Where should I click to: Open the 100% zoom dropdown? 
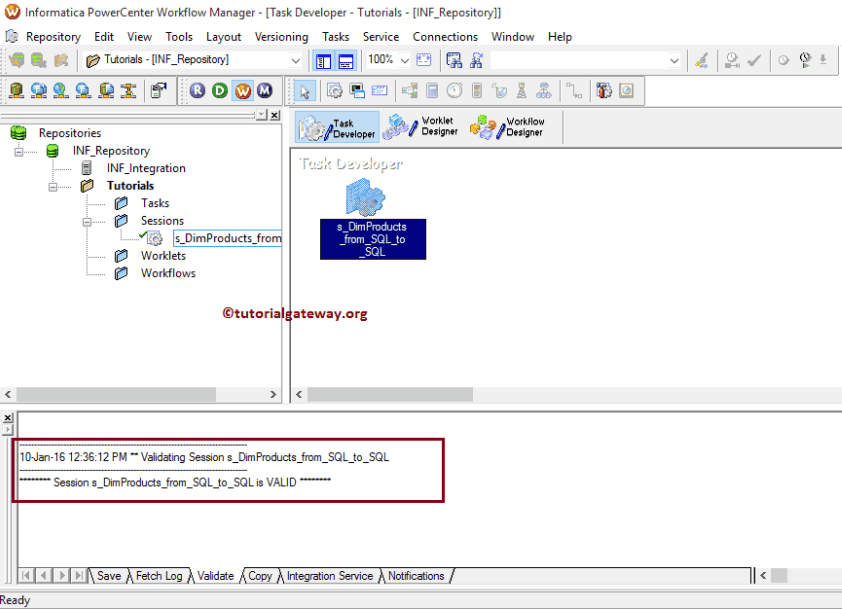(405, 60)
